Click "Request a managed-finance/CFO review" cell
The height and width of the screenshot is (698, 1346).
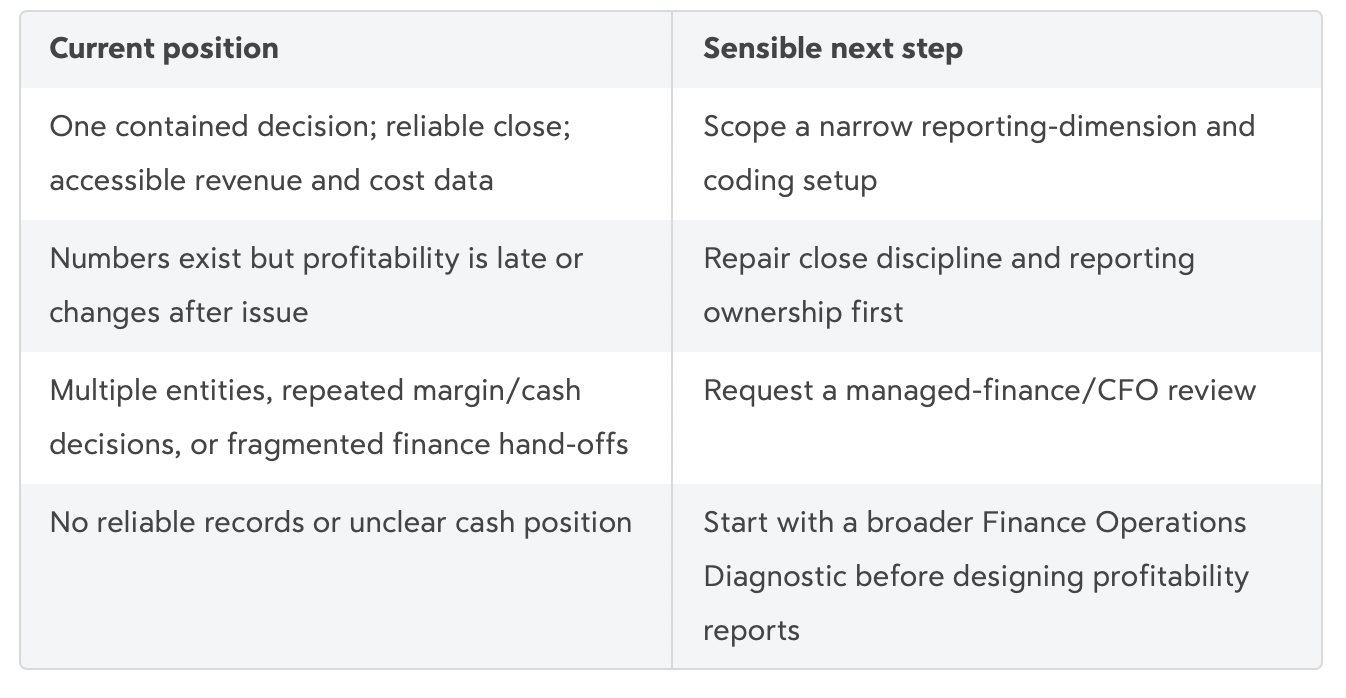click(996, 418)
